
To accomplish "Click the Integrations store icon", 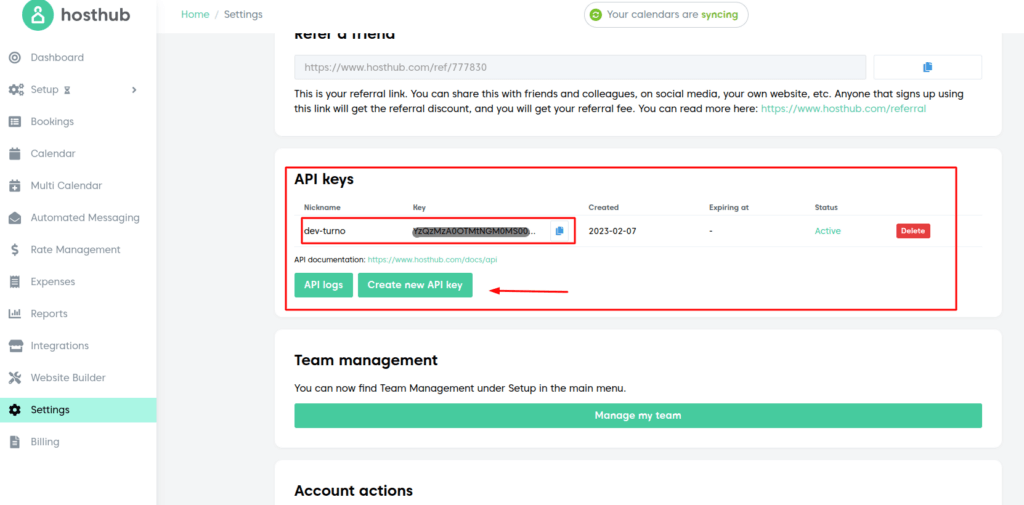I will click(14, 346).
